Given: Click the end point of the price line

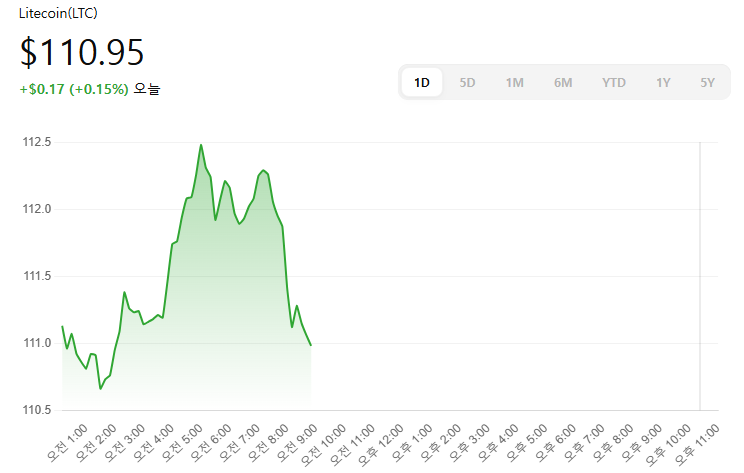Looking at the screenshot, I should (311, 345).
